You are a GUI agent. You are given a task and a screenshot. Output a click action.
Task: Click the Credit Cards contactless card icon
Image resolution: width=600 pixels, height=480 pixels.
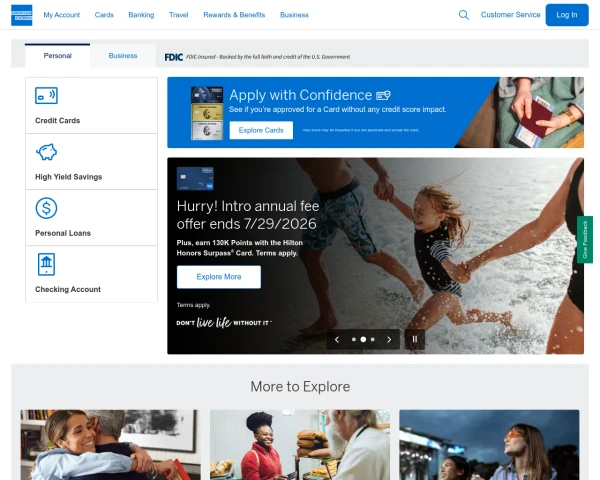tap(46, 95)
